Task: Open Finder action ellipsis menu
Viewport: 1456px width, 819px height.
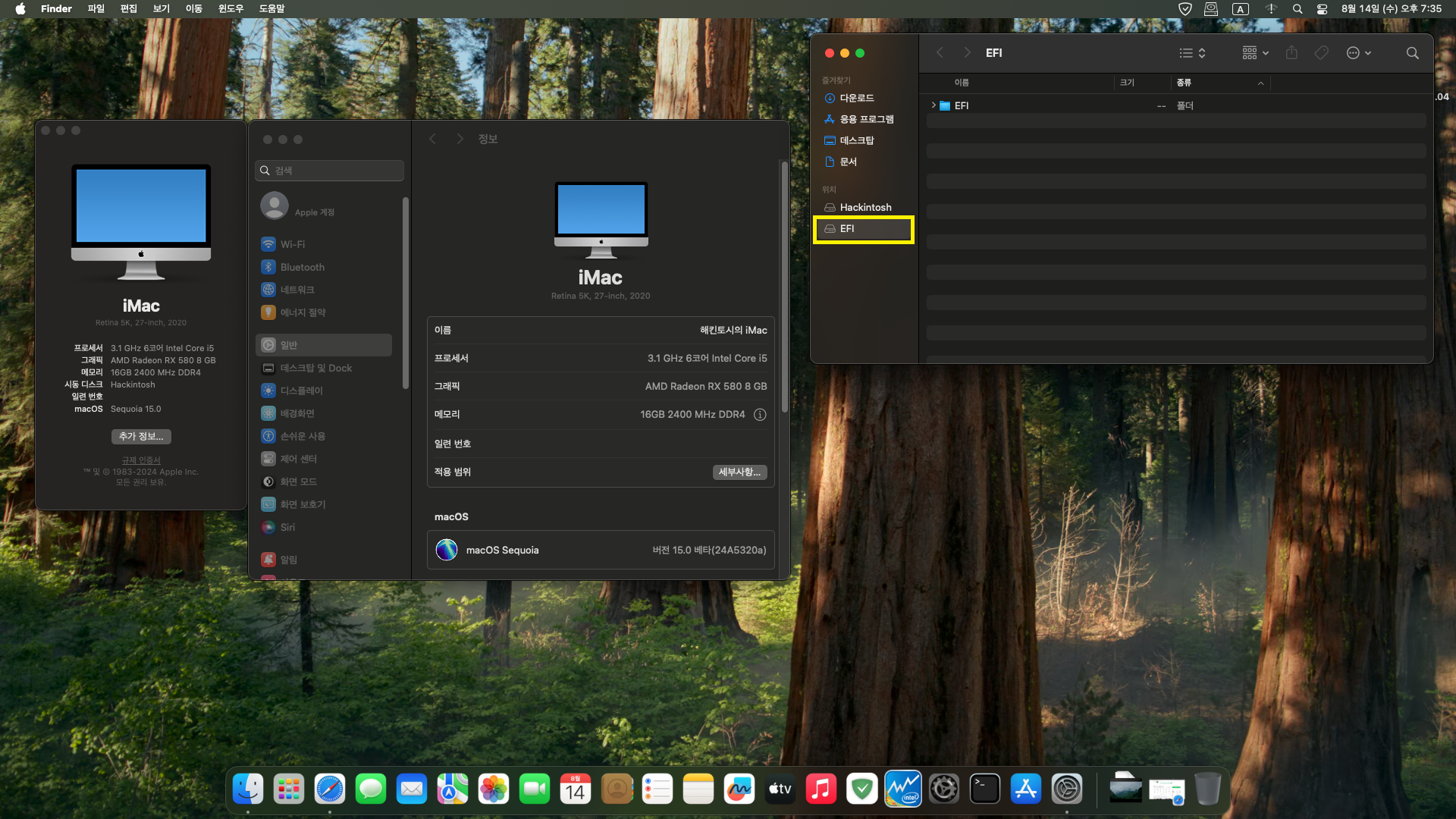Action: [x=1358, y=53]
